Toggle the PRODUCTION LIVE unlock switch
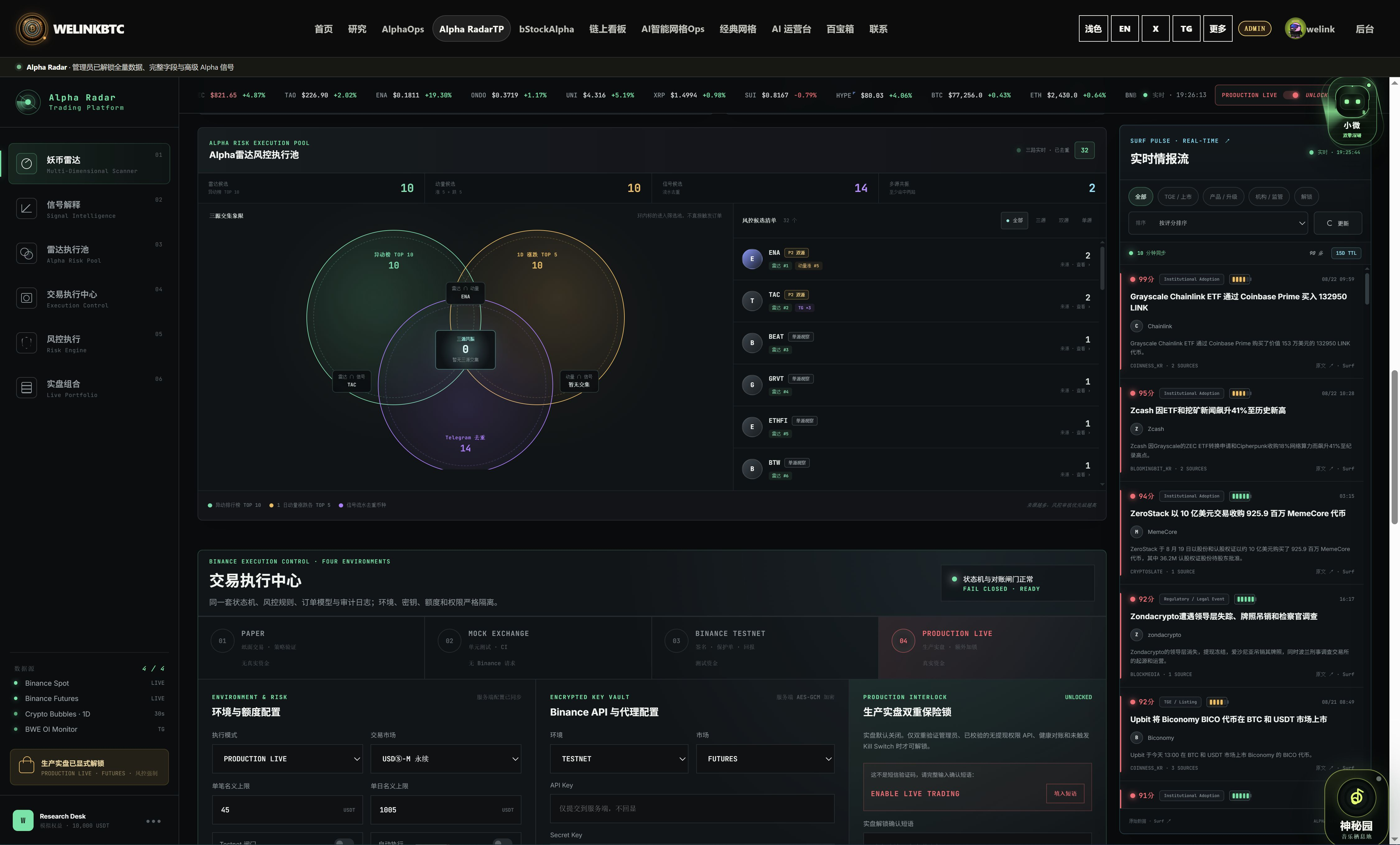Viewport: 1400px width, 845px height. 1291,95
